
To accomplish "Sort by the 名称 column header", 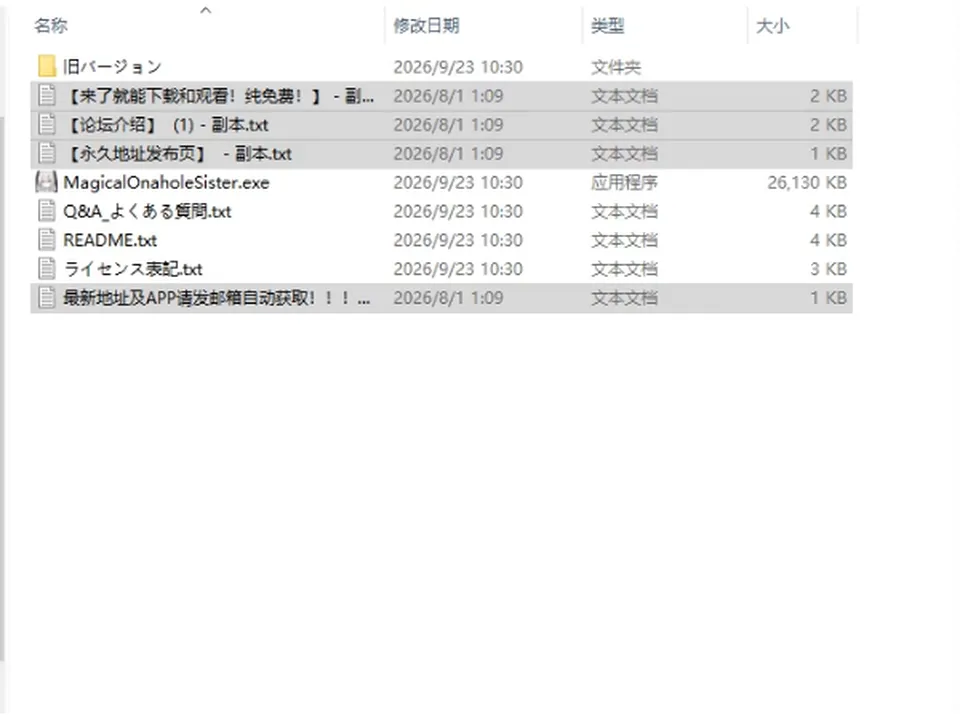I will point(51,26).
